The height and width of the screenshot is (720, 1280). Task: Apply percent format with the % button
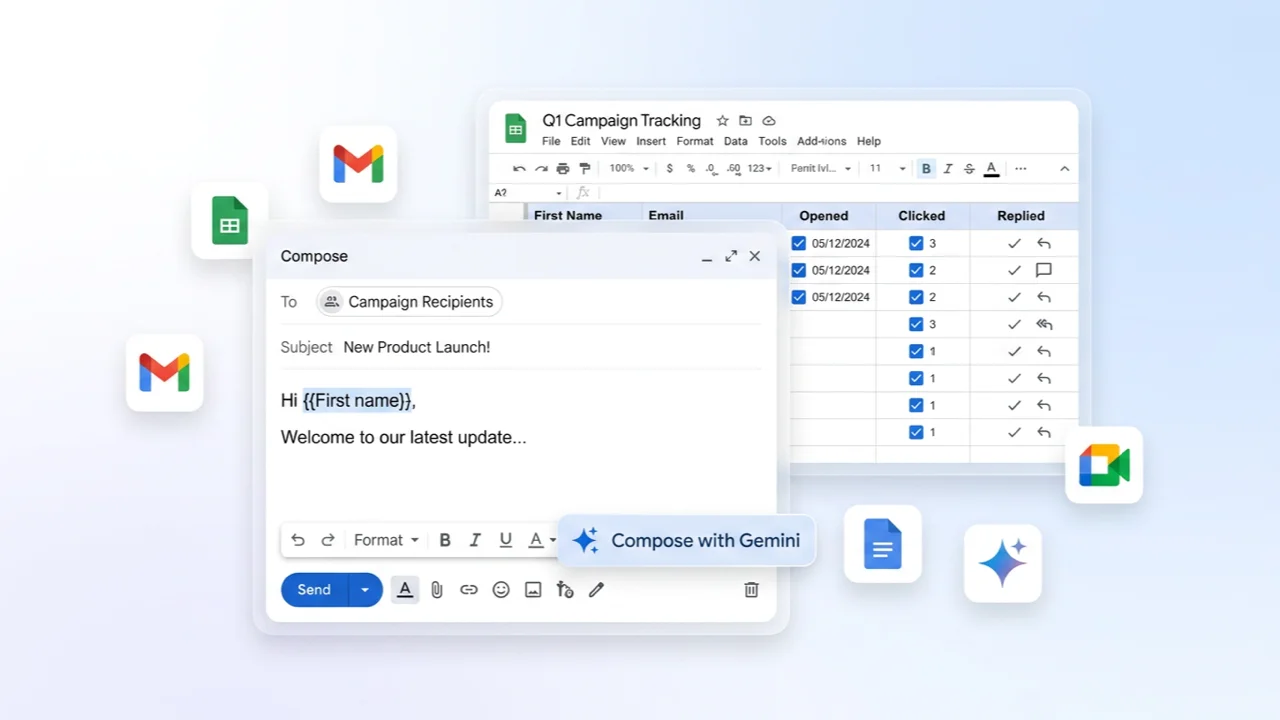pos(690,169)
